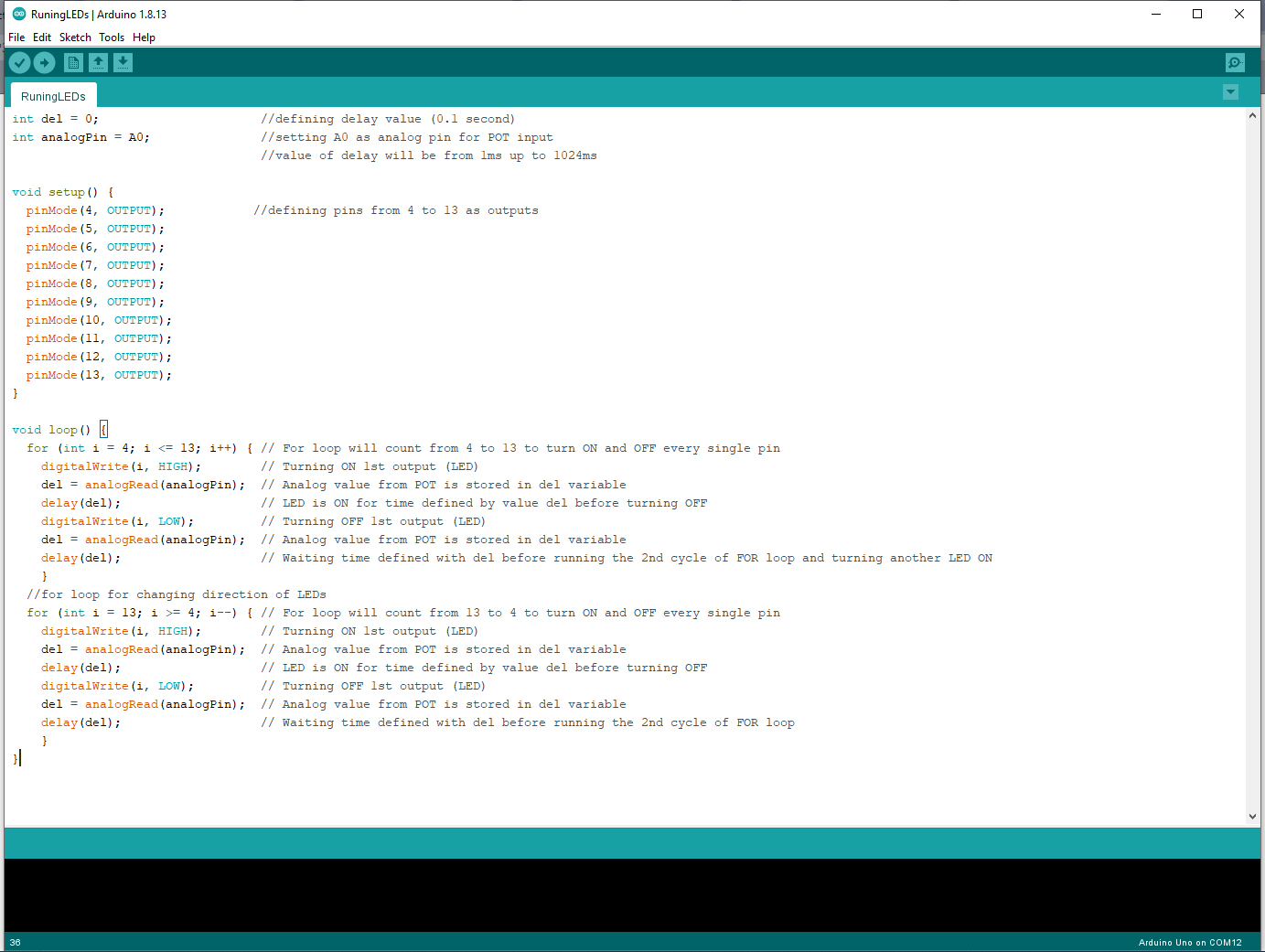The height and width of the screenshot is (952, 1265).
Task: Click 'int analogPin = A0;' line
Action: pyautogui.click(x=80, y=137)
